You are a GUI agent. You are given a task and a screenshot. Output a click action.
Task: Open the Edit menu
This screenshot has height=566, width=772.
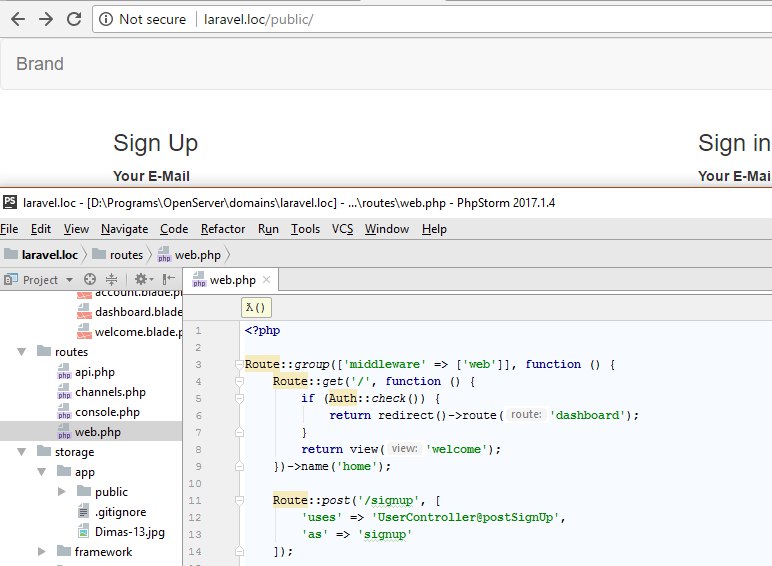coord(41,229)
